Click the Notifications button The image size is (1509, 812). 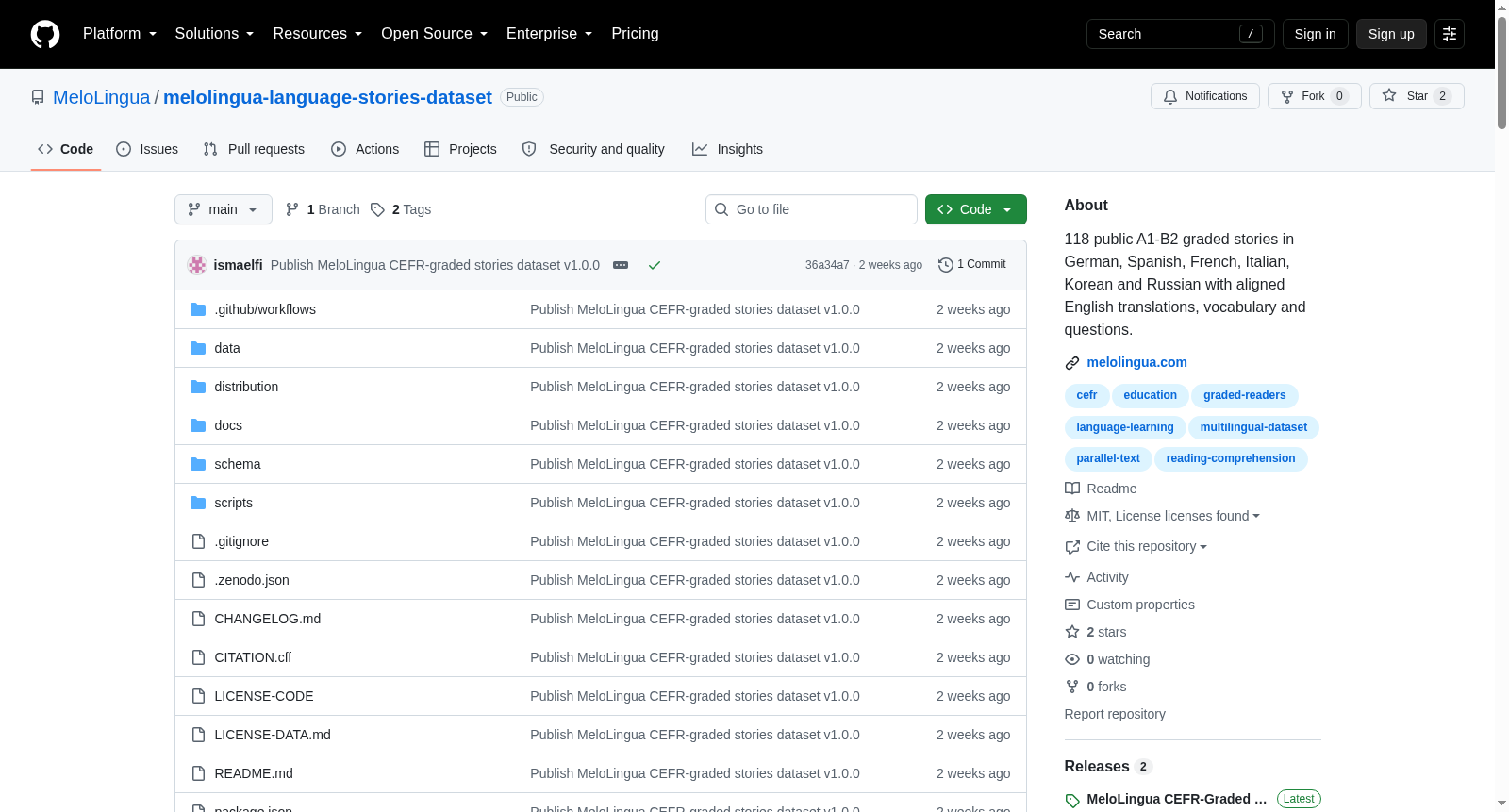(1205, 96)
